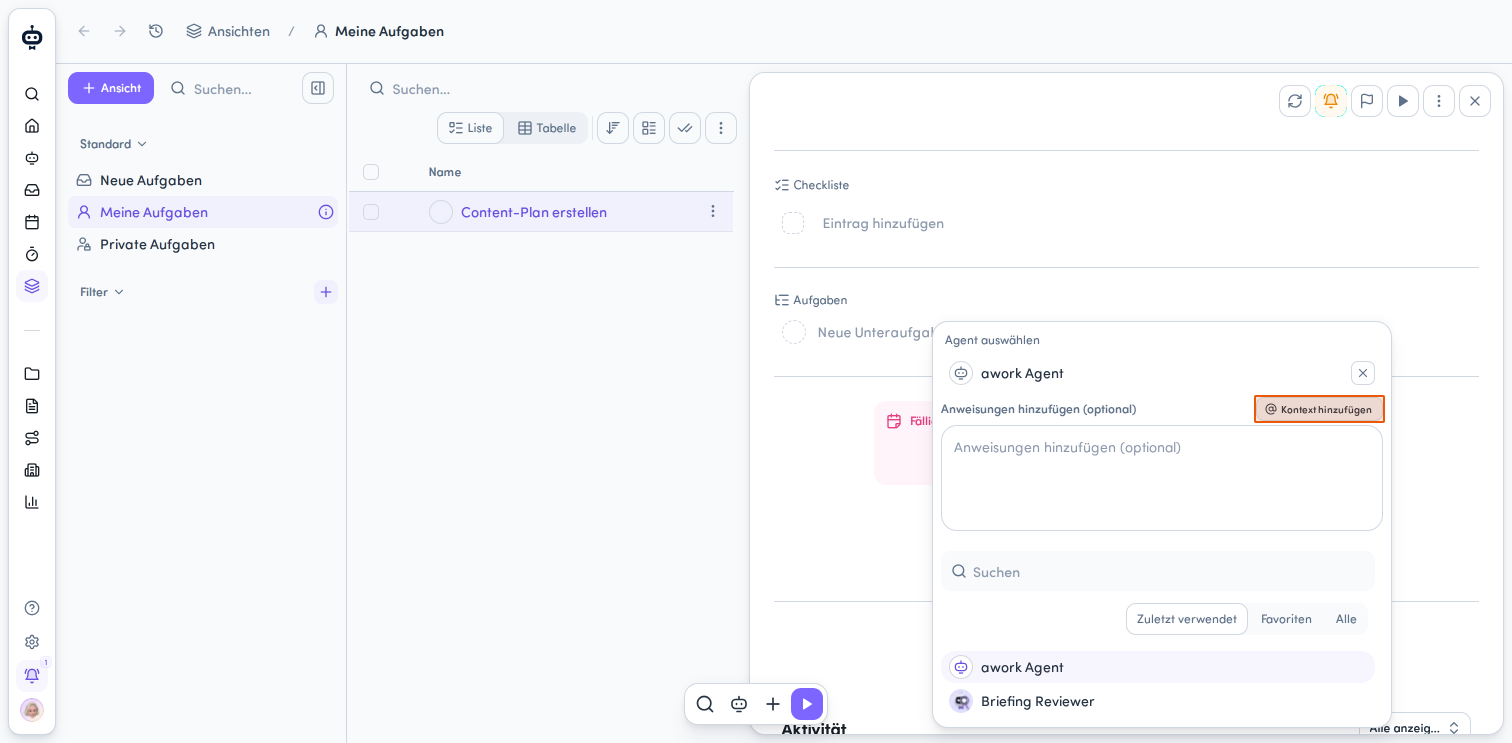This screenshot has width=1512, height=743.
Task: Open the documents icon in sidebar
Action: 32,406
